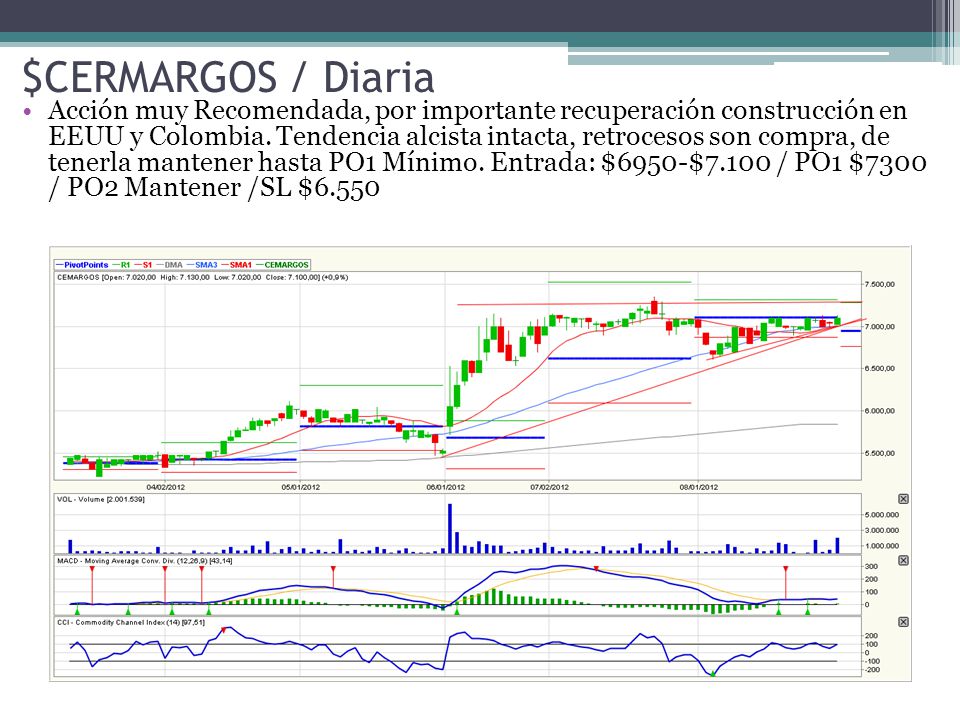Click the 7.500,00 price axis label
This screenshot has width=960, height=720.
(x=880, y=285)
